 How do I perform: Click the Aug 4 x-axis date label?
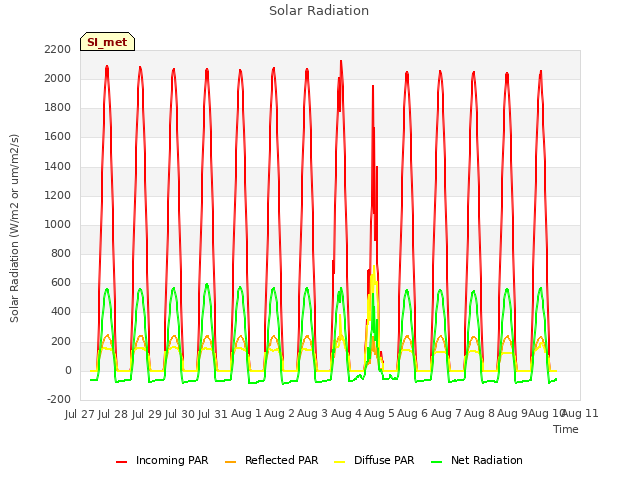[346, 414]
